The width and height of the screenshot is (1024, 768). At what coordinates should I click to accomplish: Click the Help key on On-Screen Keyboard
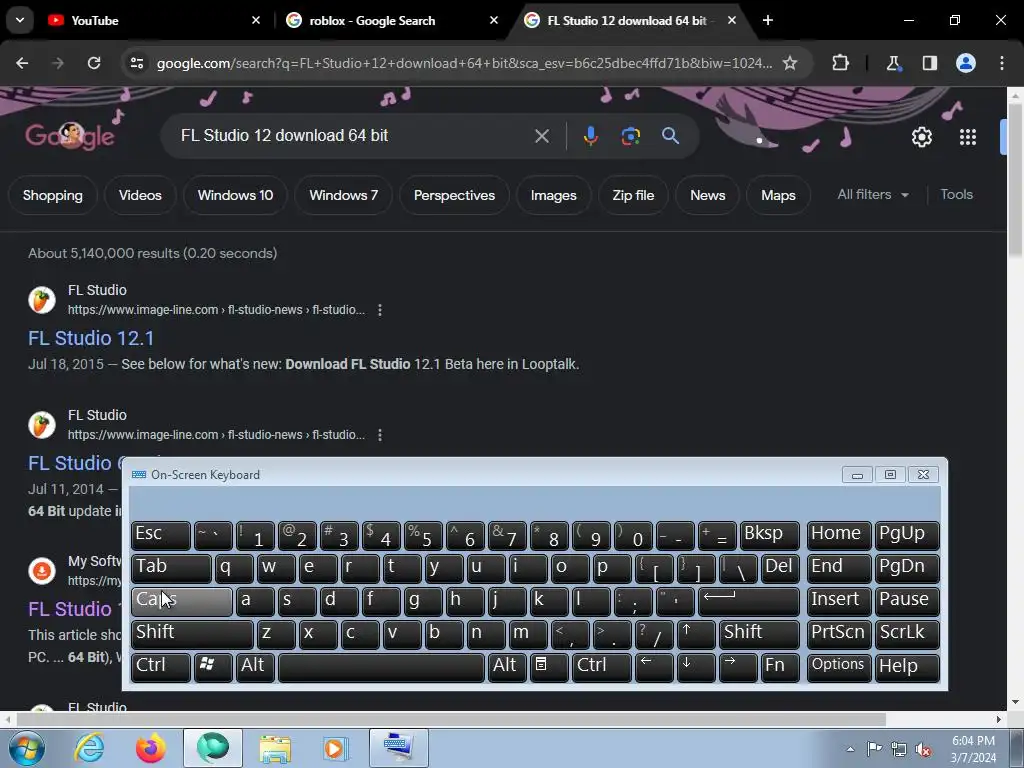(907, 667)
